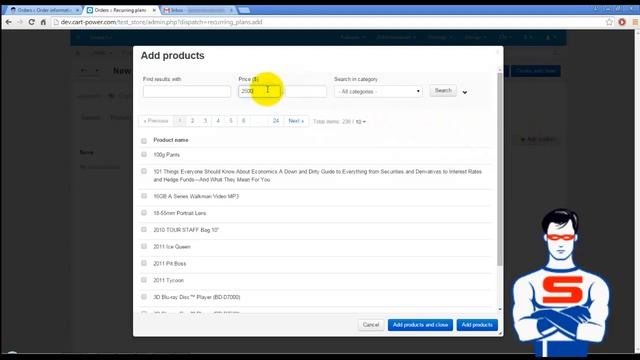The height and width of the screenshot is (360, 640).
Task: Check the 2011 Ice Queen product
Action: 144,246
